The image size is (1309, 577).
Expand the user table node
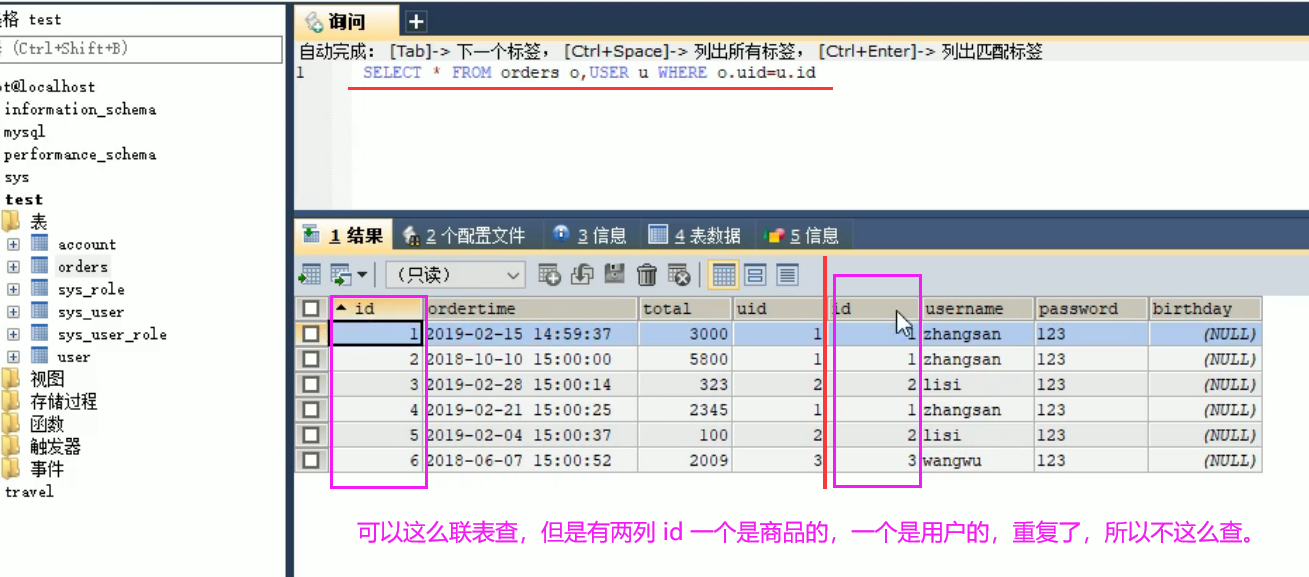(x=13, y=357)
